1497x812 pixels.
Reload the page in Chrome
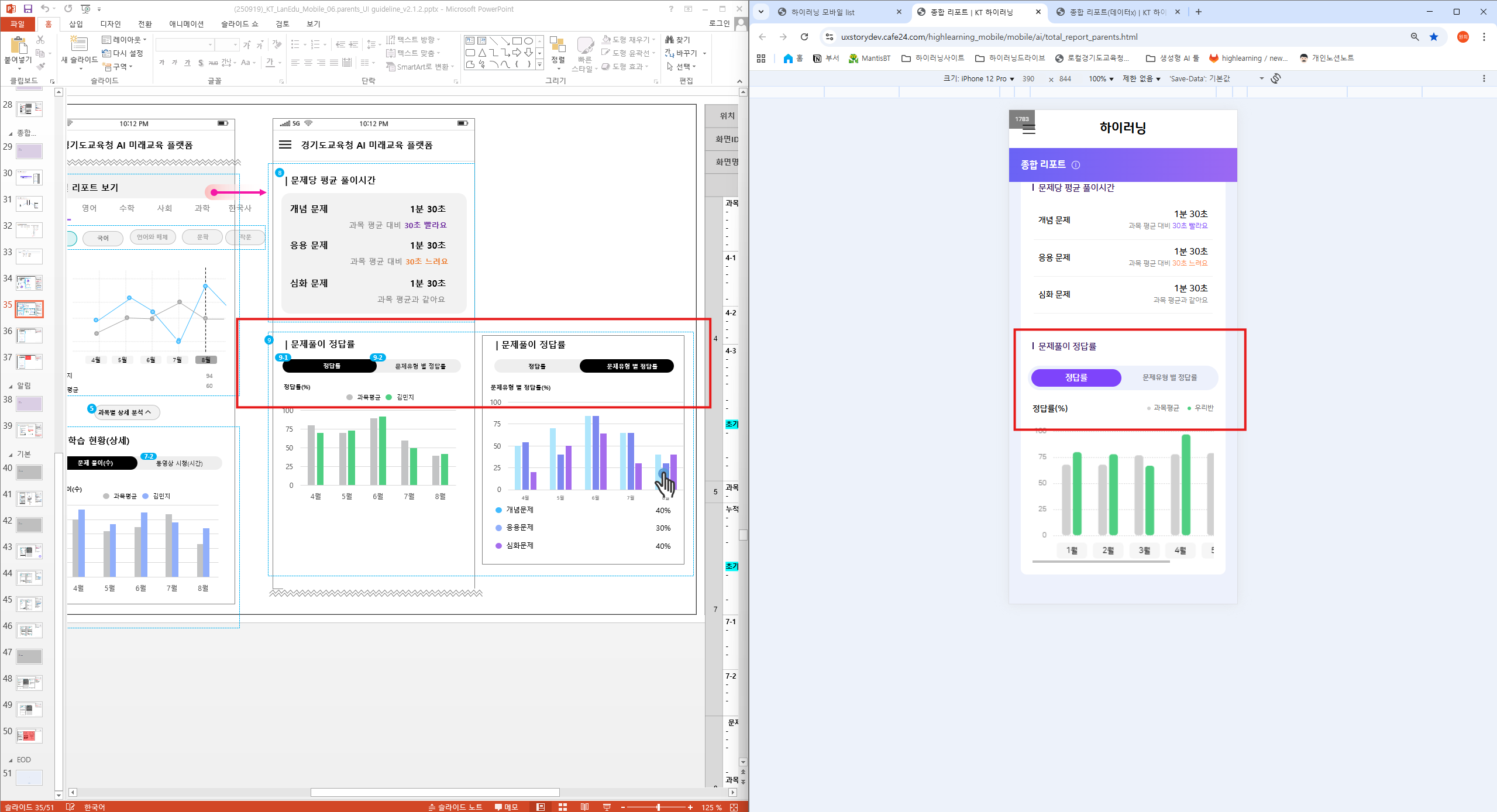pyautogui.click(x=804, y=37)
